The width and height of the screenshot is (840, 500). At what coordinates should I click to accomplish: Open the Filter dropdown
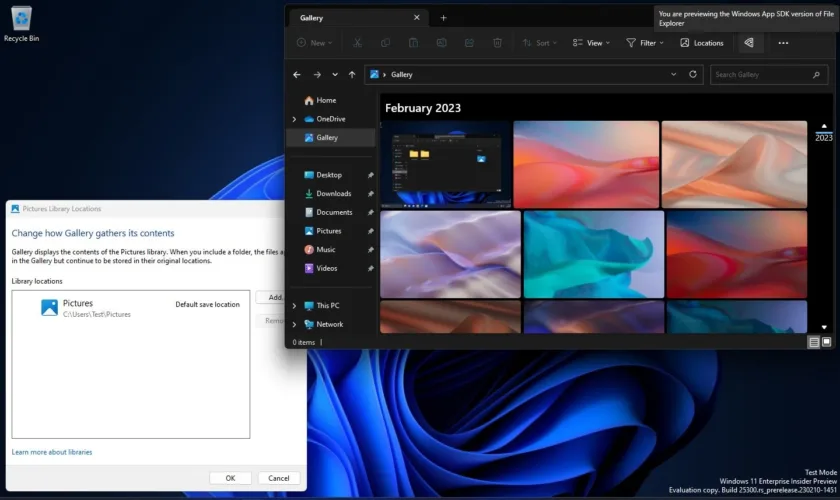(x=645, y=43)
